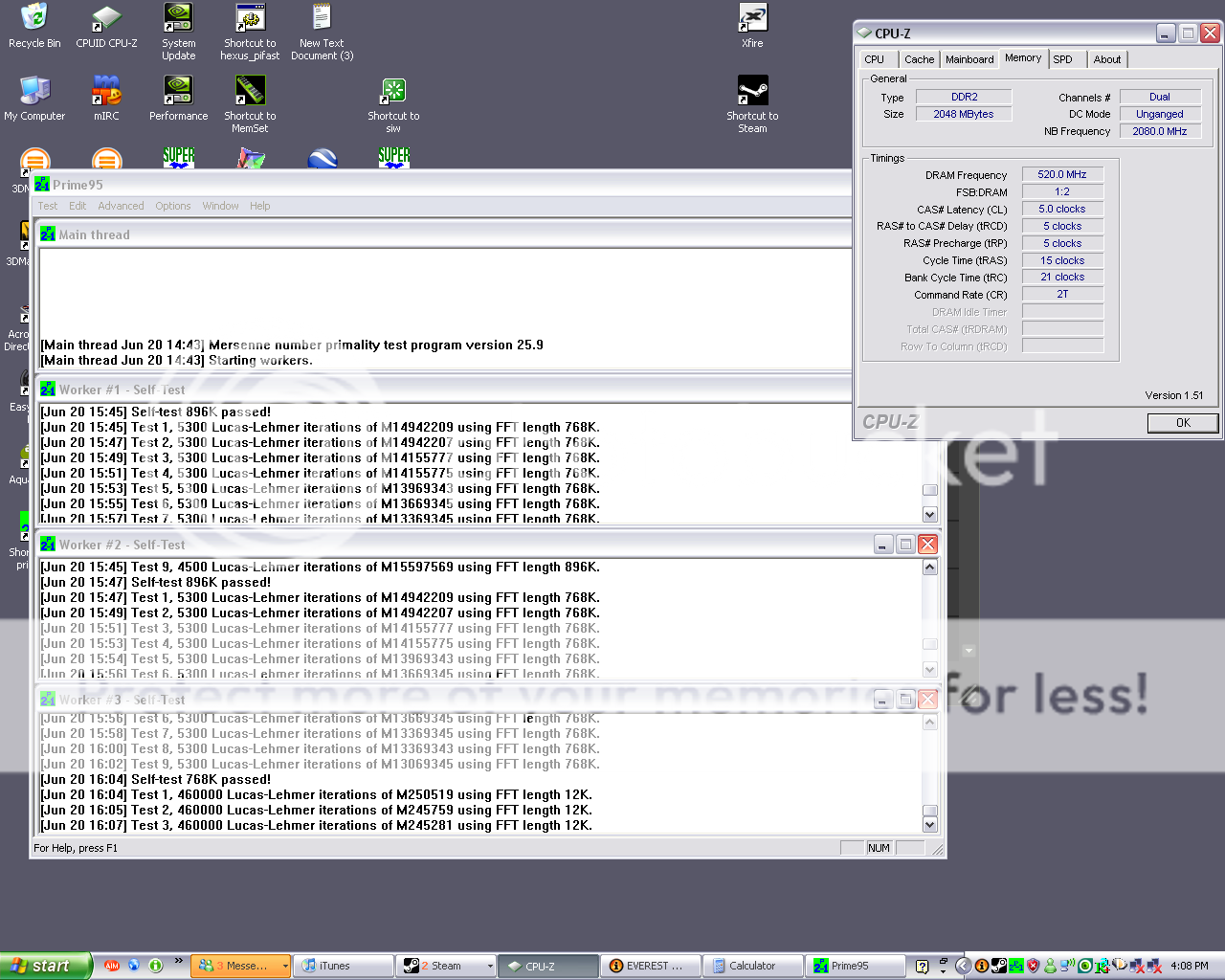Switch to the SPD tab in CPU-Z
1225x980 pixels.
coord(1062,59)
